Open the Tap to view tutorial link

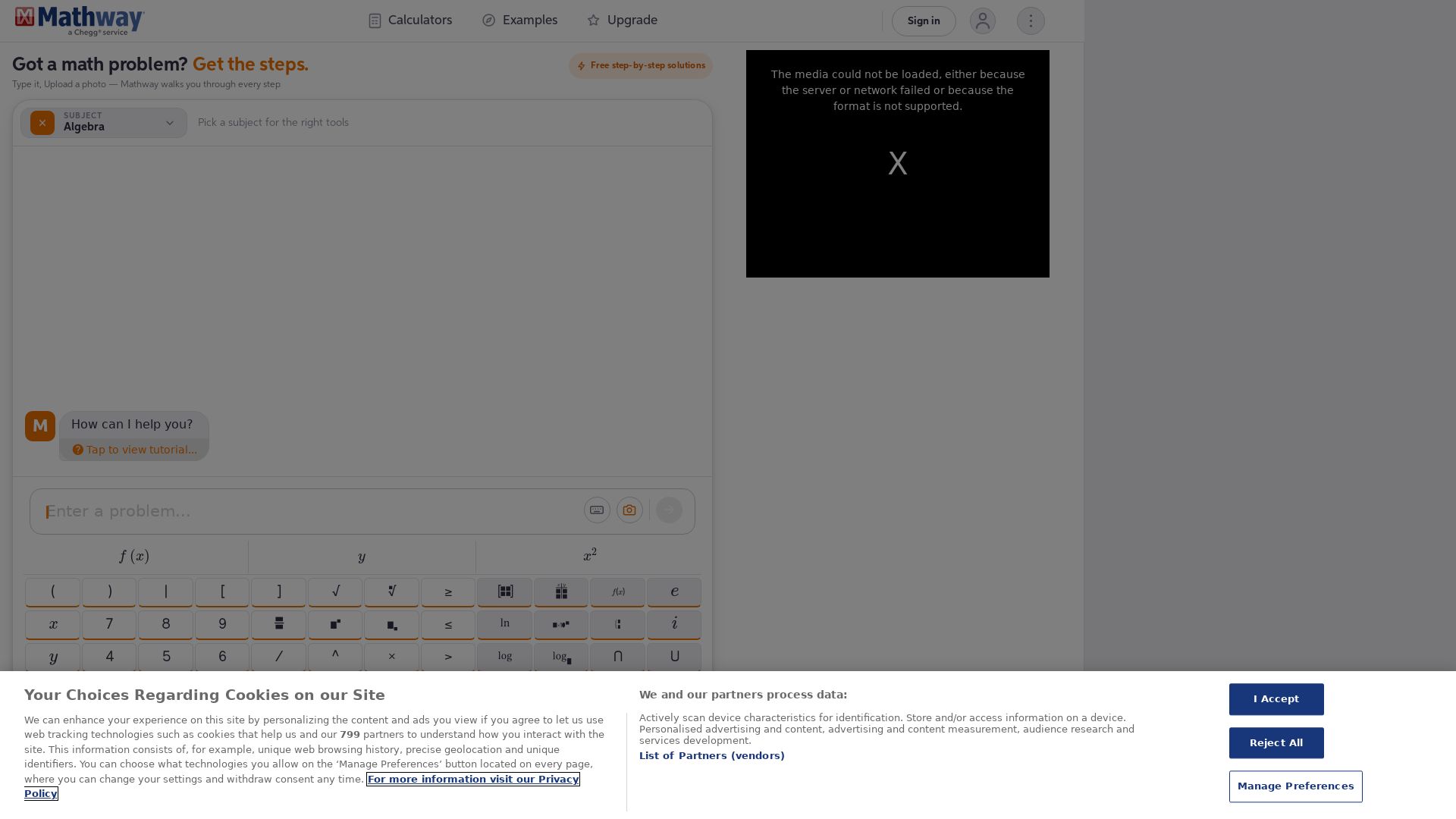click(135, 450)
